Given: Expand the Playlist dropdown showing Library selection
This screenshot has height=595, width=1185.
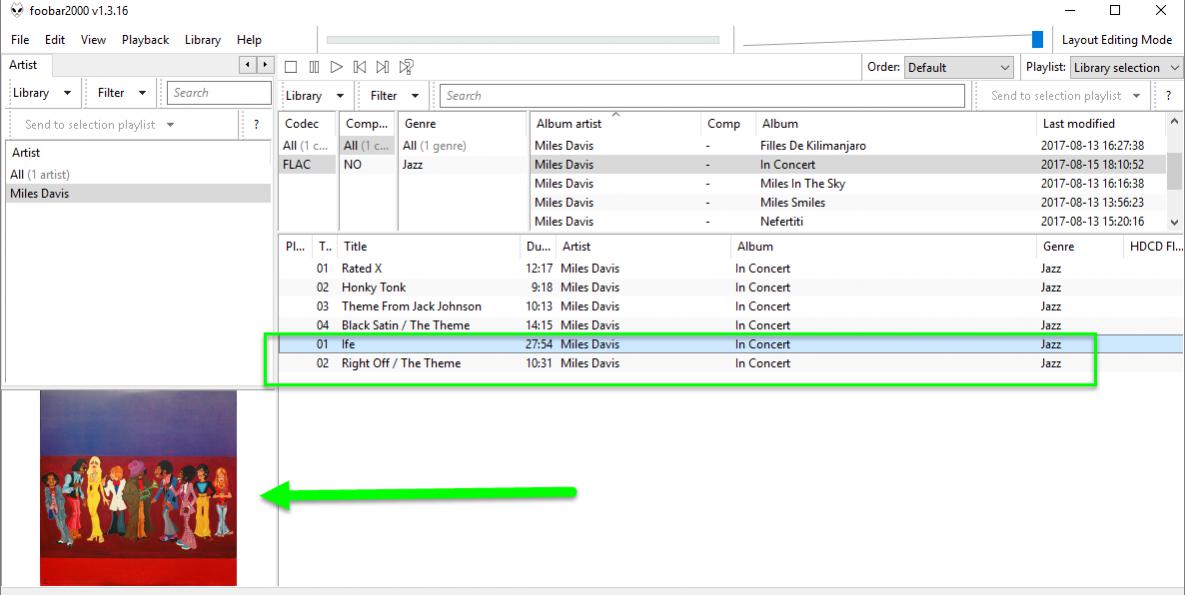Looking at the screenshot, I should [1126, 68].
